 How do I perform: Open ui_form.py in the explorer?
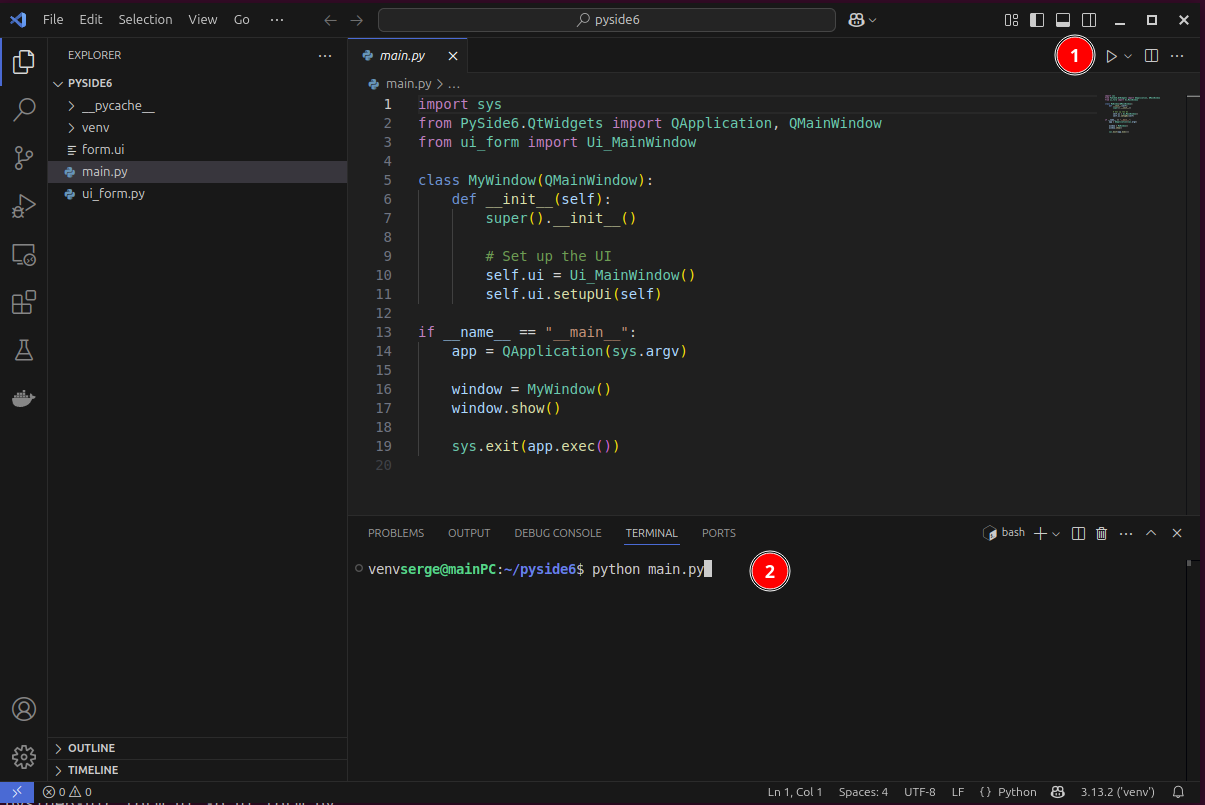point(113,194)
